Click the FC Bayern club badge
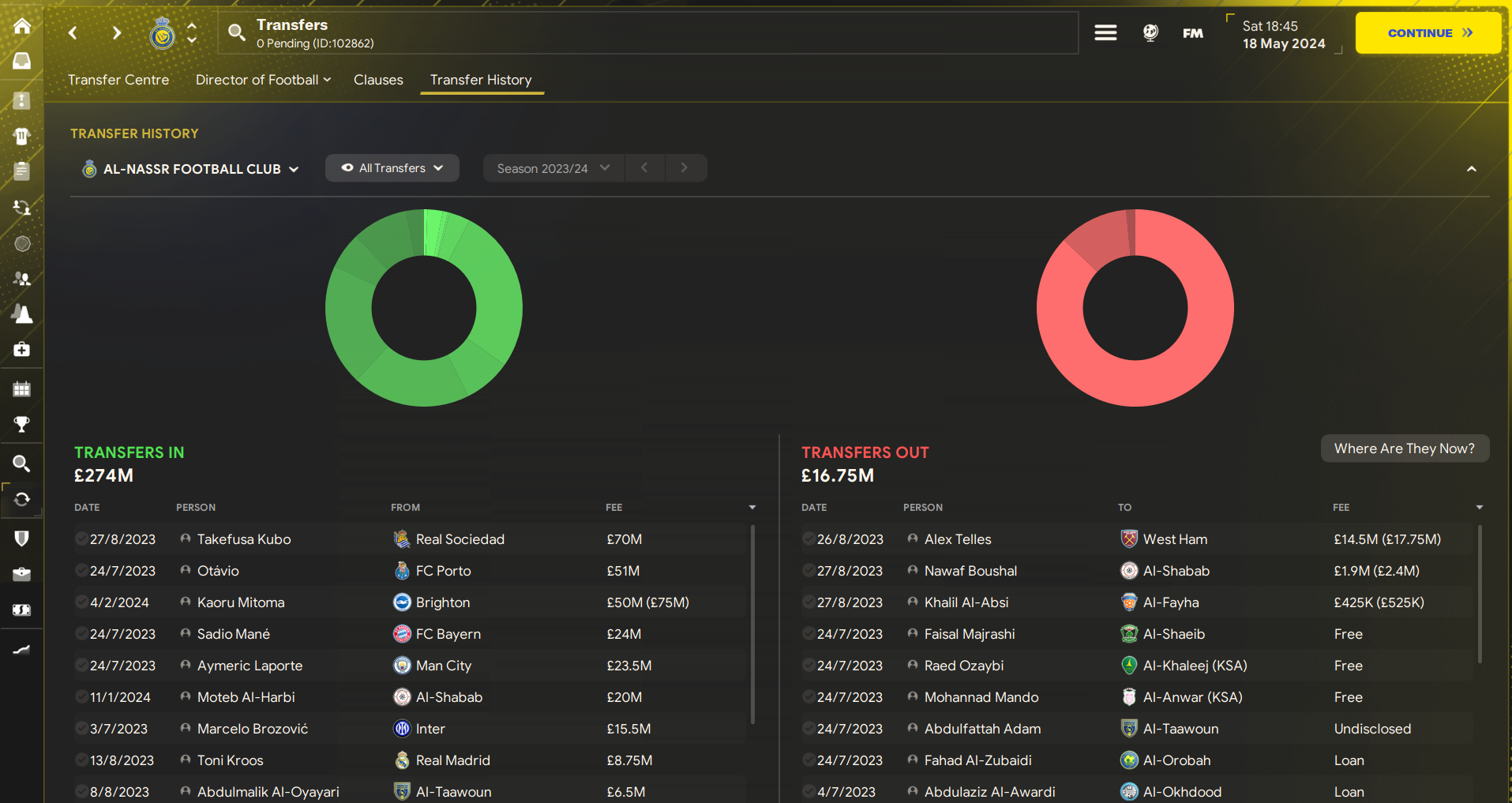This screenshot has height=803, width=1512. (402, 634)
